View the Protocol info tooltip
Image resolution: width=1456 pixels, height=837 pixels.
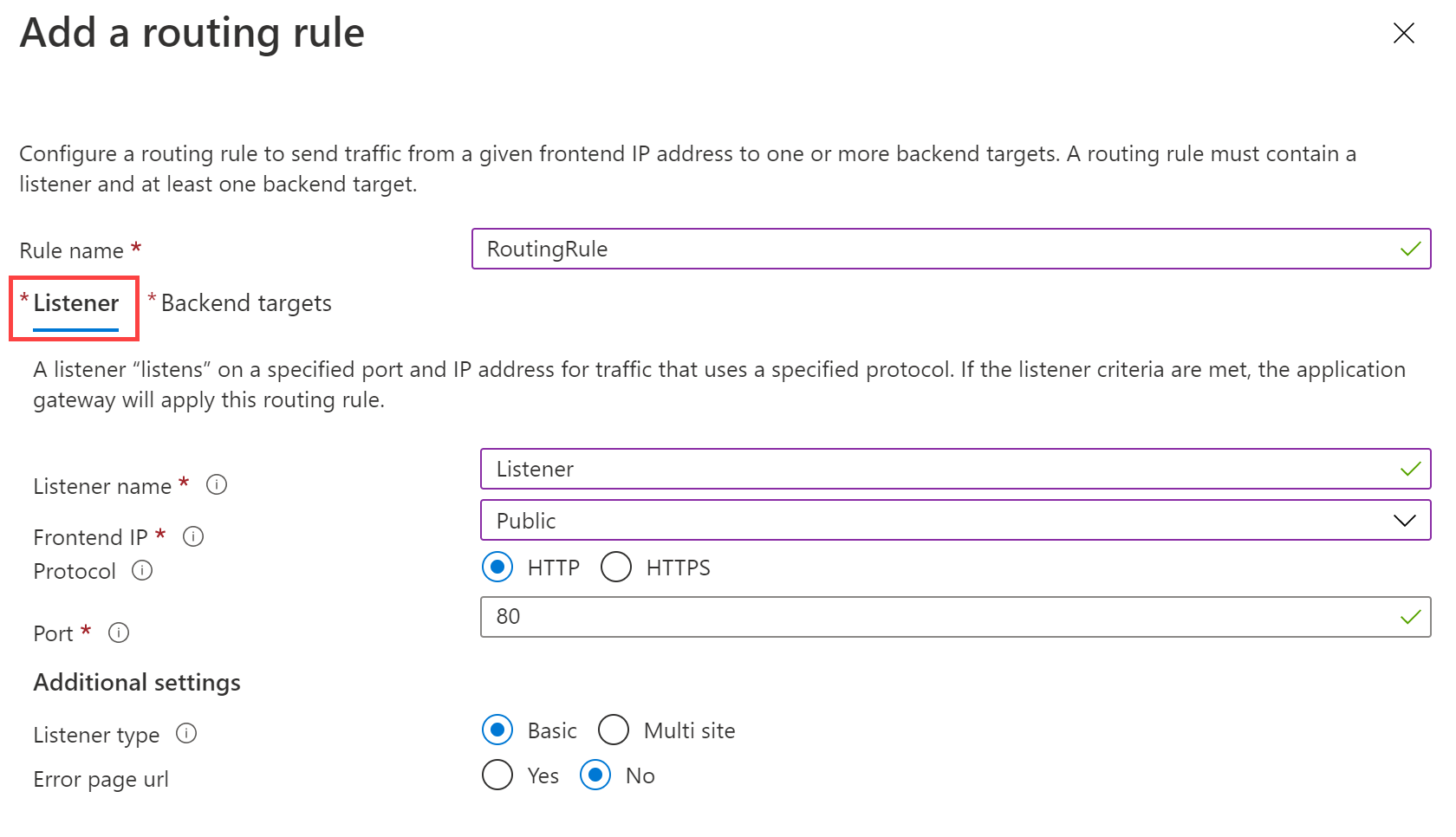(141, 570)
